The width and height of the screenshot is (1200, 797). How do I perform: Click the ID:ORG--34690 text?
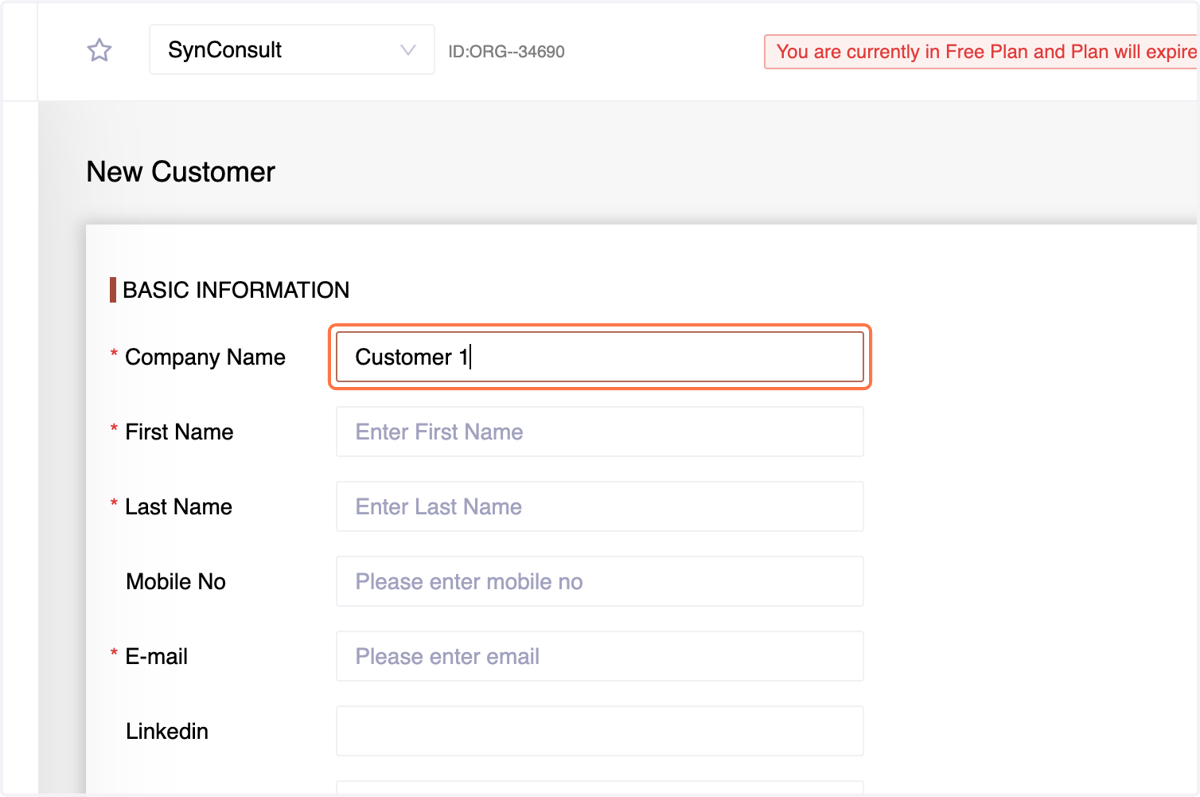pyautogui.click(x=506, y=51)
